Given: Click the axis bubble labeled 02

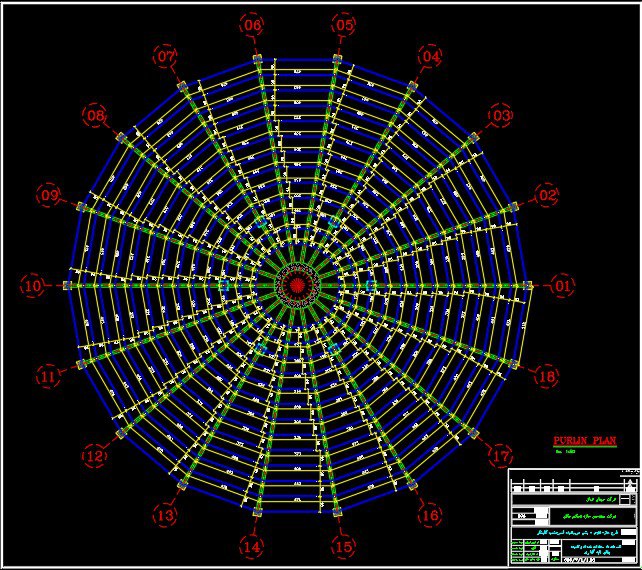Looking at the screenshot, I should click(547, 195).
